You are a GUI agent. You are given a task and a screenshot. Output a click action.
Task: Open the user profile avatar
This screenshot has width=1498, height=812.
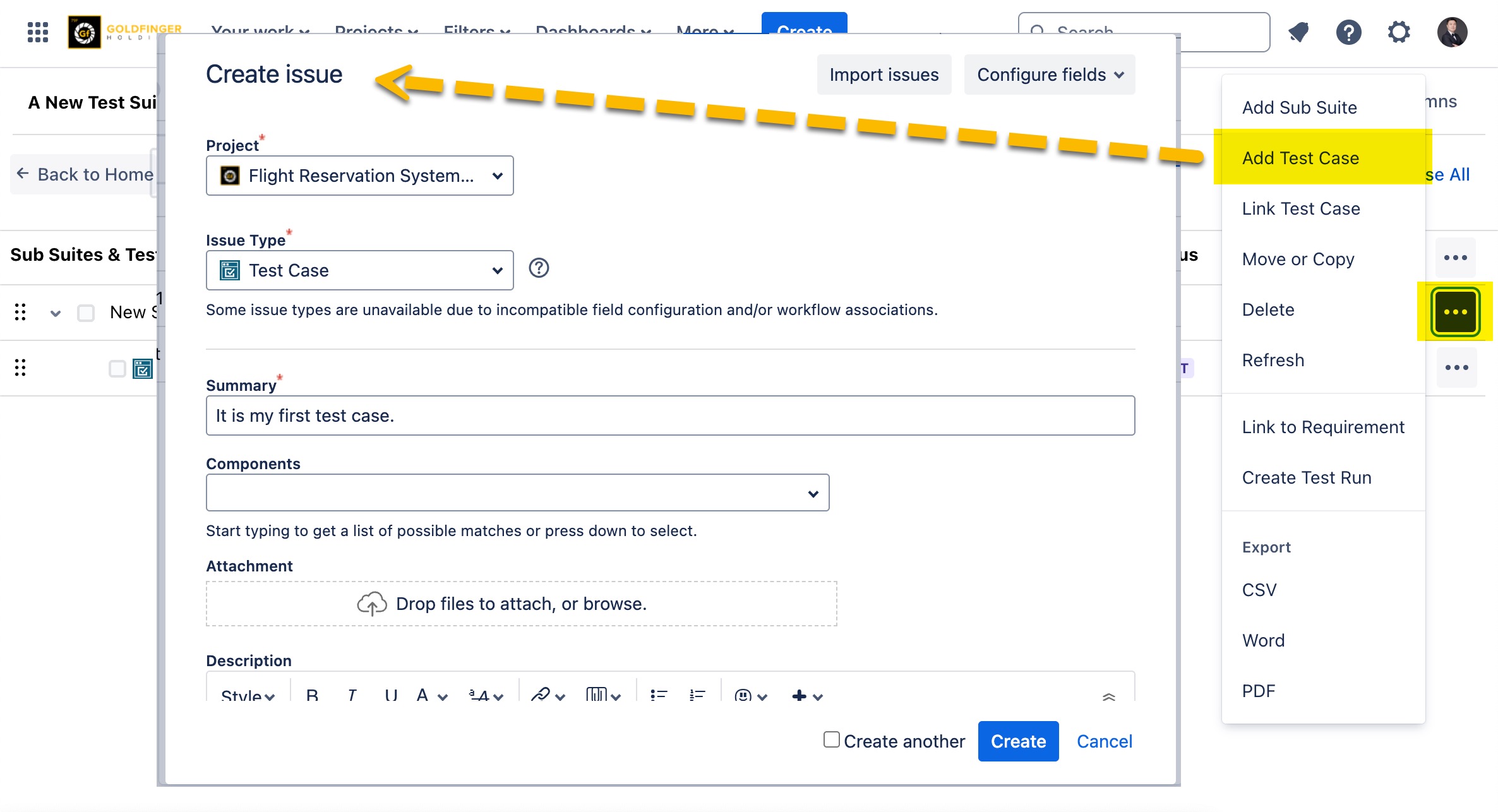click(x=1452, y=32)
